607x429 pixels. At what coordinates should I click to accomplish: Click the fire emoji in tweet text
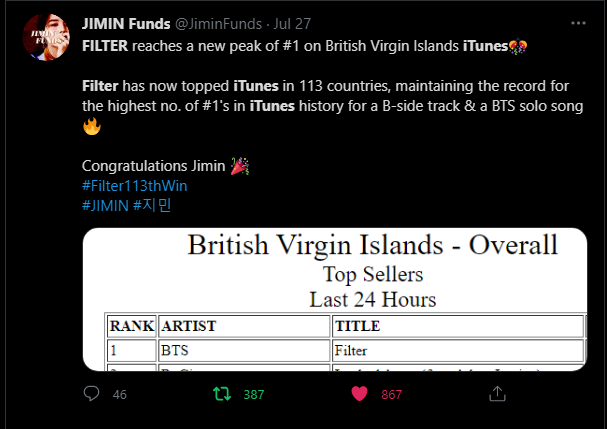click(x=92, y=126)
